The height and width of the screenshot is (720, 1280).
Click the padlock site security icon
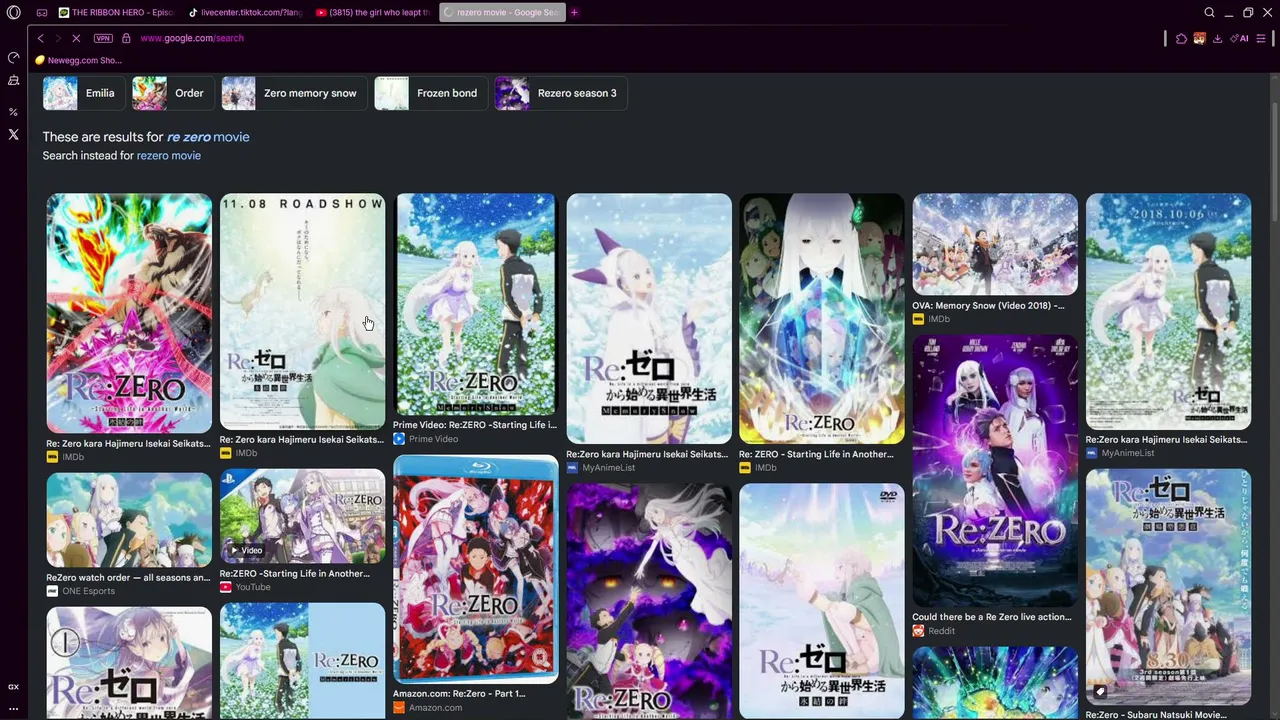tap(126, 38)
